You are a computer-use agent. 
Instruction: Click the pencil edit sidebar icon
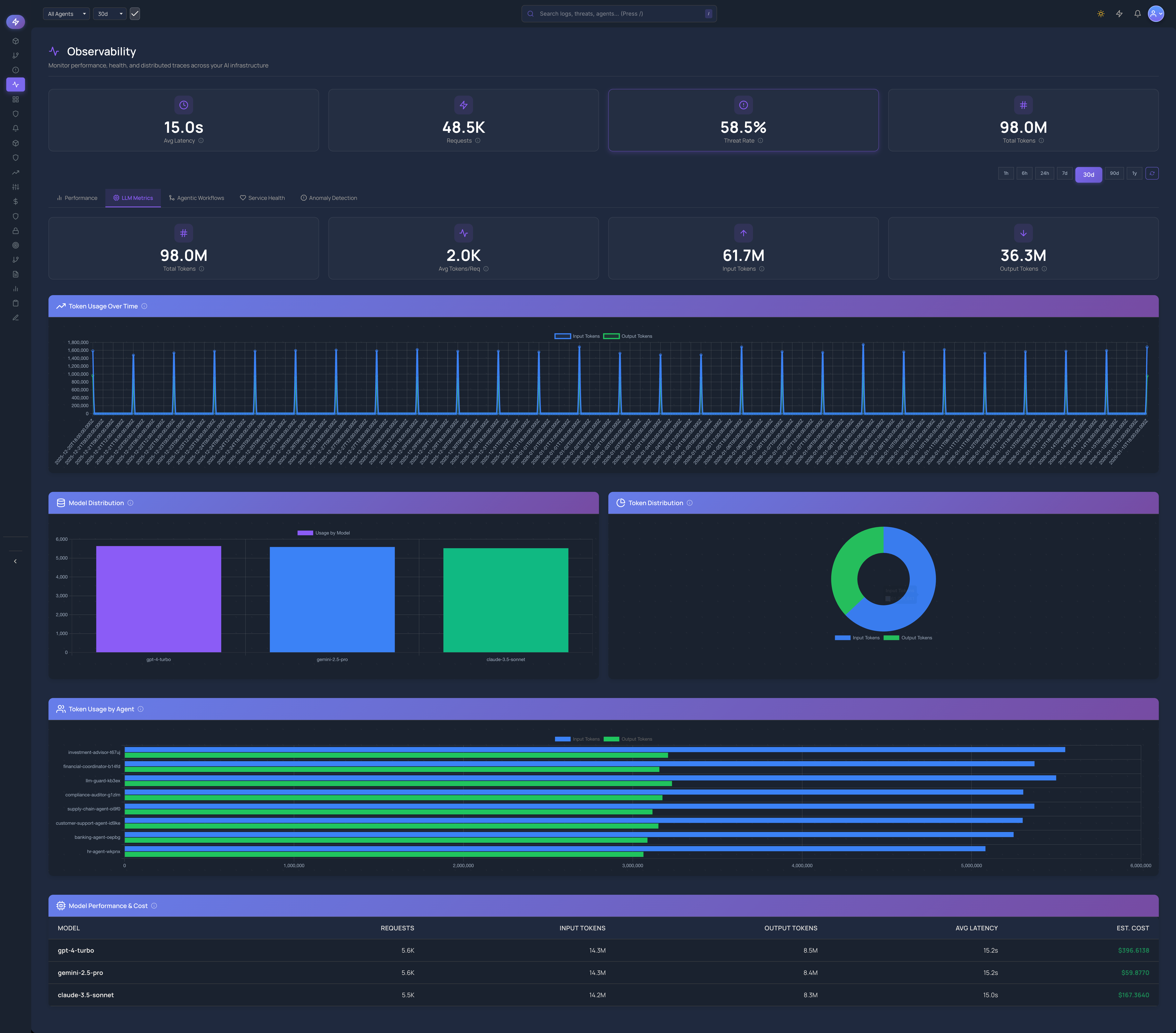coord(15,318)
